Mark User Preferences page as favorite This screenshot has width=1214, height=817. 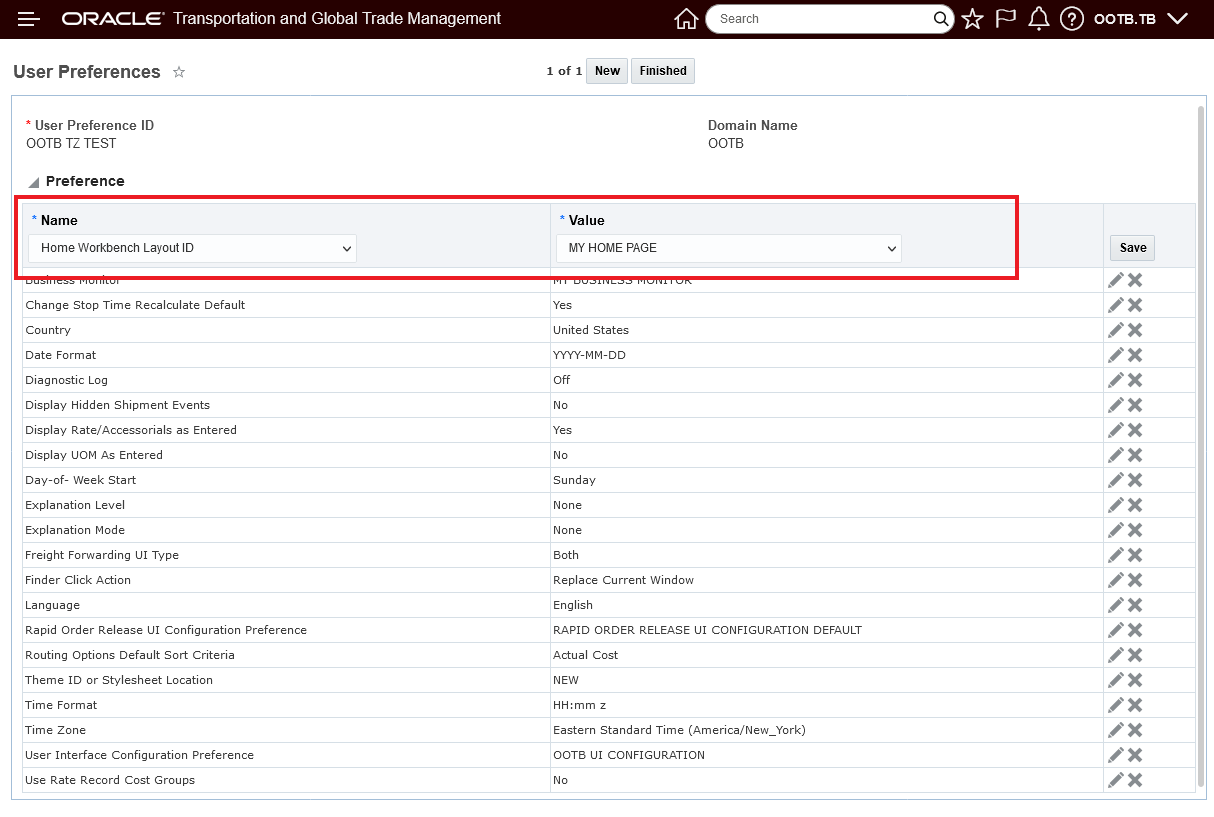point(179,72)
